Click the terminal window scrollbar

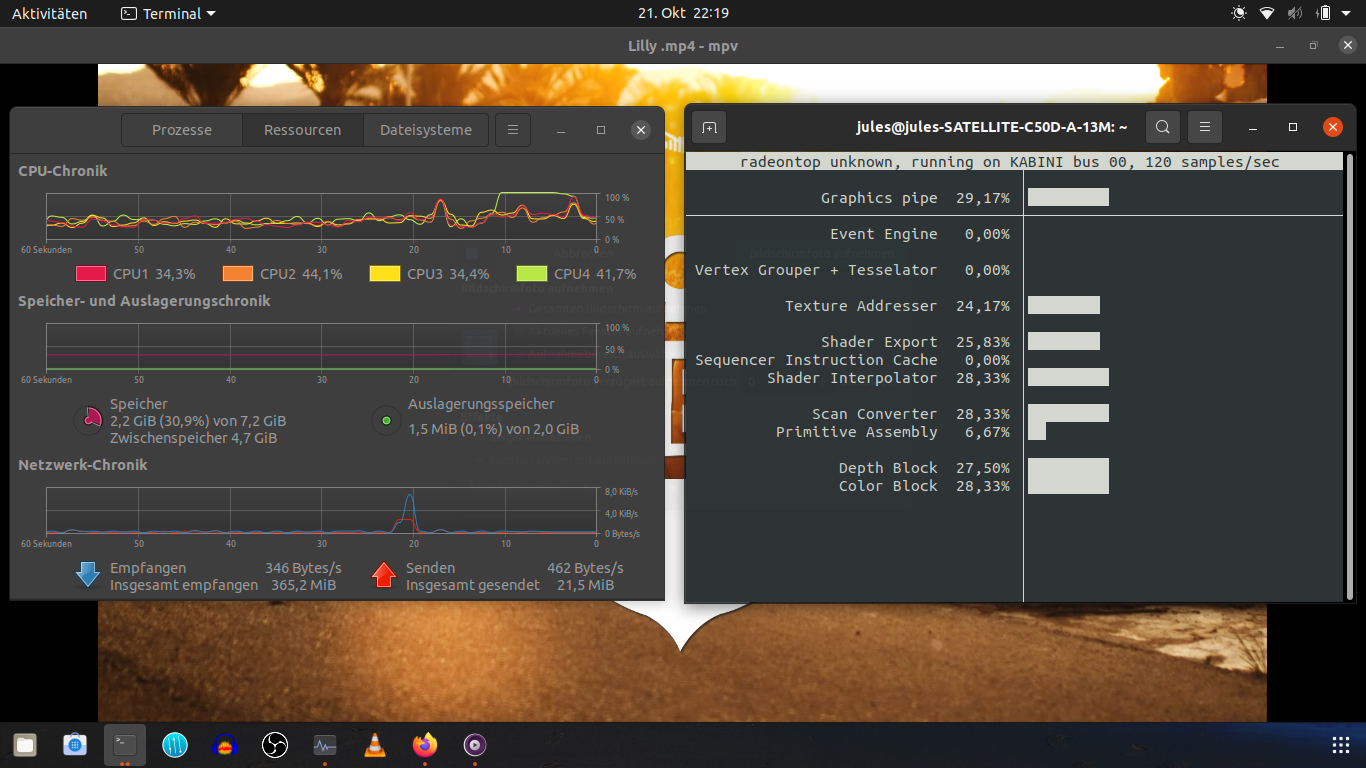pyautogui.click(x=1350, y=376)
